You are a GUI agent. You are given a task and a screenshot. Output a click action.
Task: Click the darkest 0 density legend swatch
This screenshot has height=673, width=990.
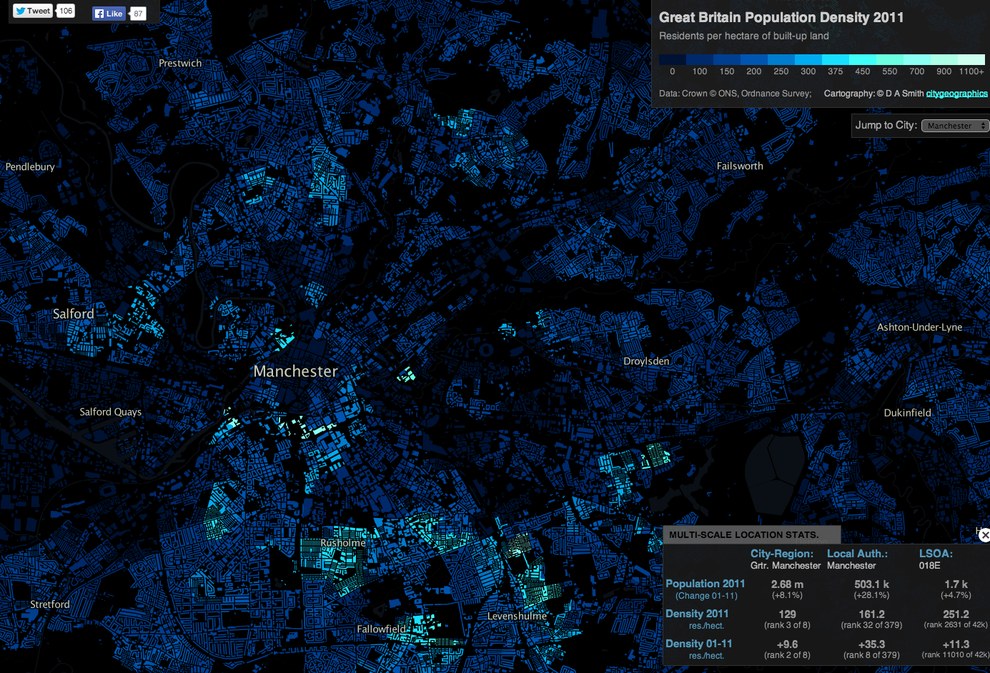tap(672, 59)
